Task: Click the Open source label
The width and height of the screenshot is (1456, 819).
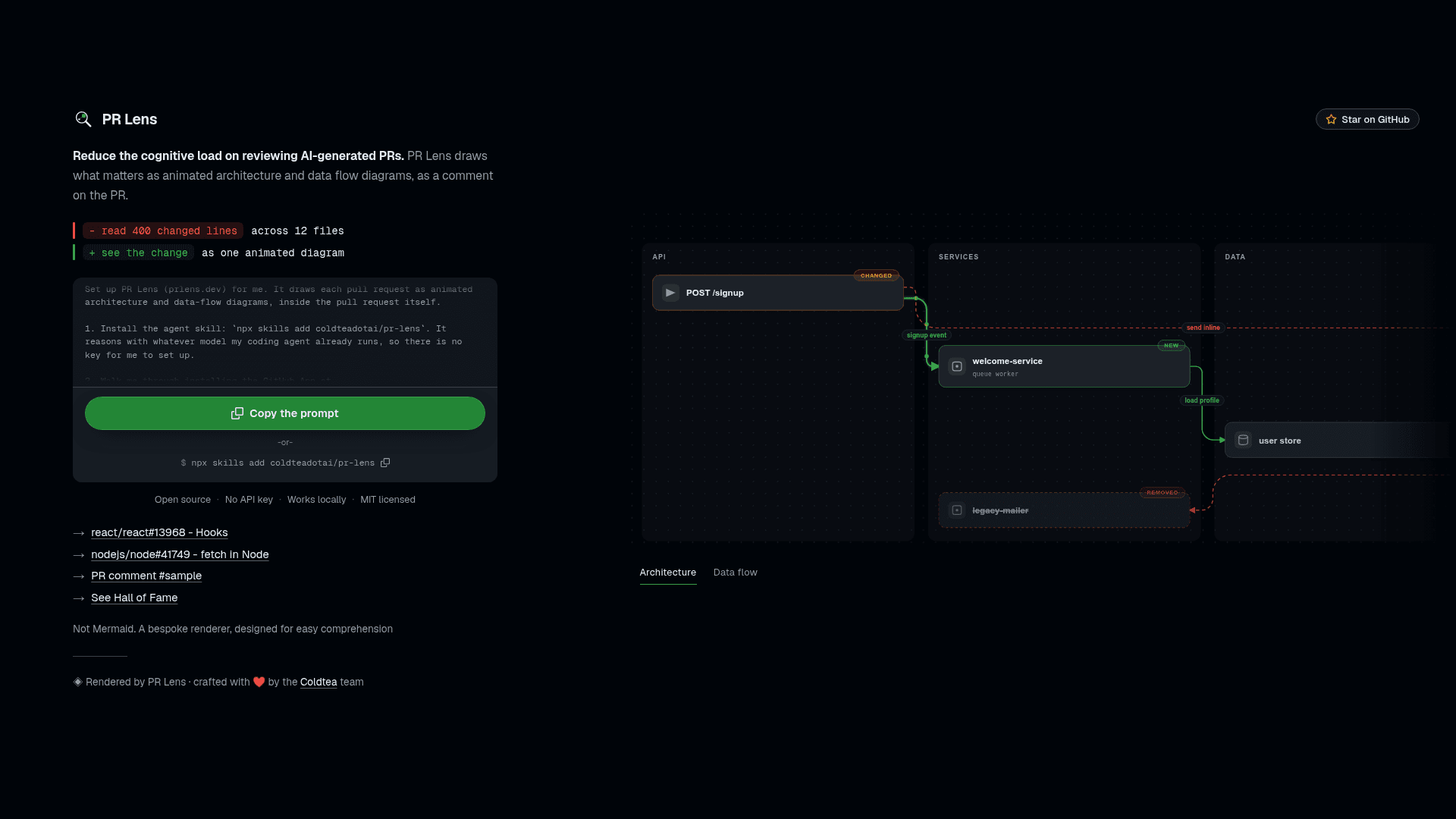Action: coord(183,500)
